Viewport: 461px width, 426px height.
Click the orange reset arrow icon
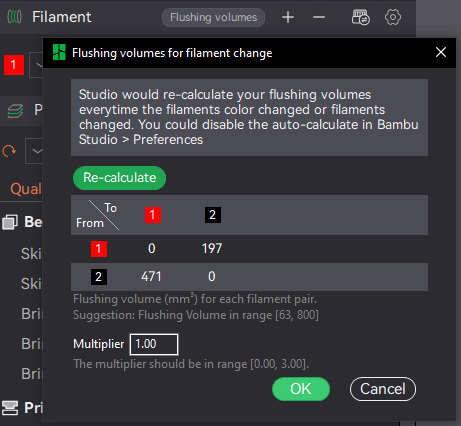point(9,151)
